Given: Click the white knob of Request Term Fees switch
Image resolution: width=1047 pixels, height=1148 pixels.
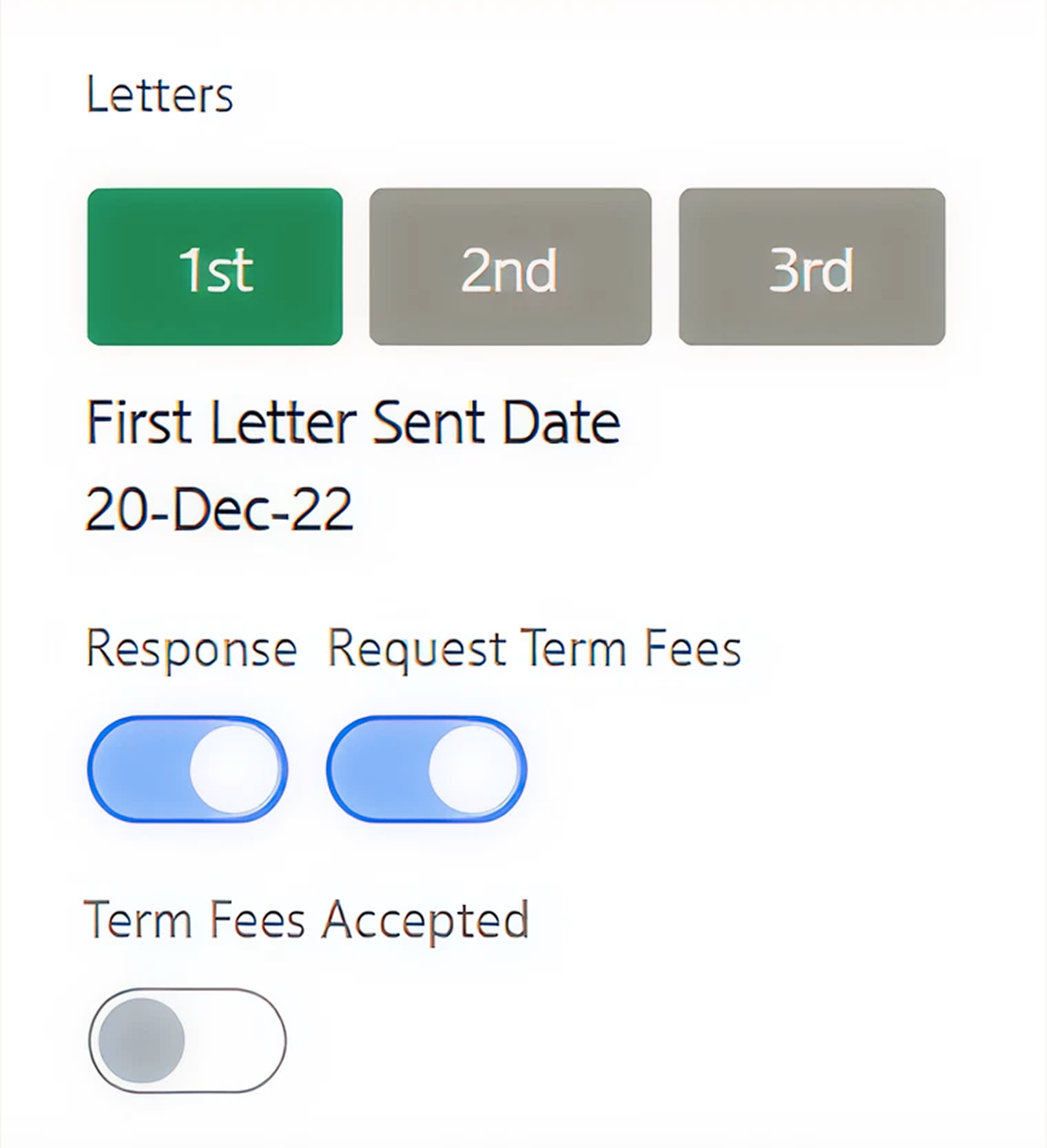Looking at the screenshot, I should [x=473, y=769].
